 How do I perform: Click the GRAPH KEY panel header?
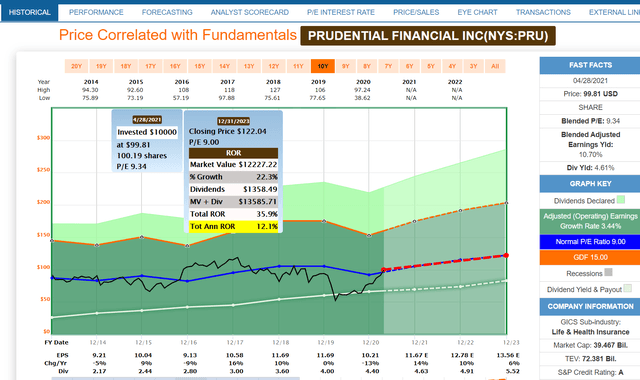[x=590, y=184]
